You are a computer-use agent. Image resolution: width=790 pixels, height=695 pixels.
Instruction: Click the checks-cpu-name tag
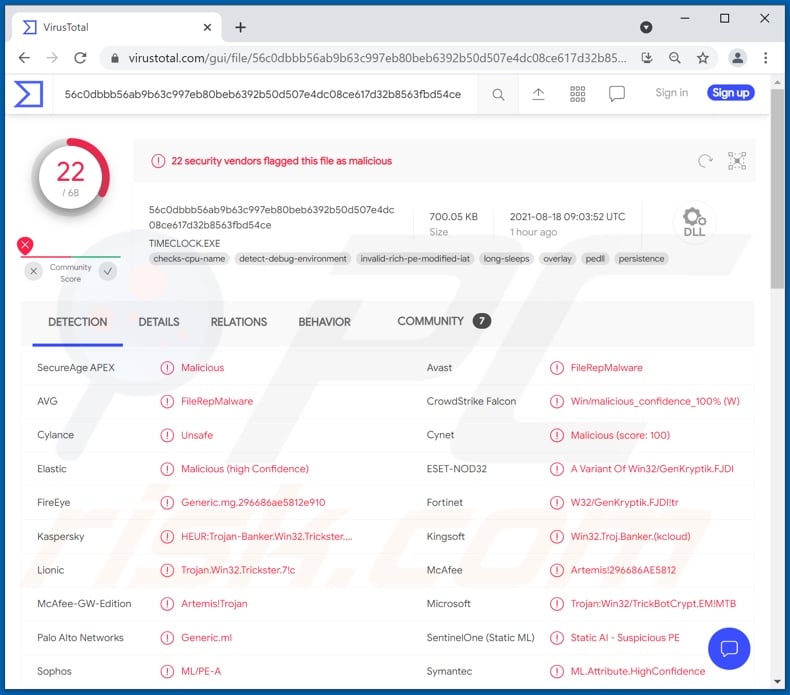tap(189, 259)
